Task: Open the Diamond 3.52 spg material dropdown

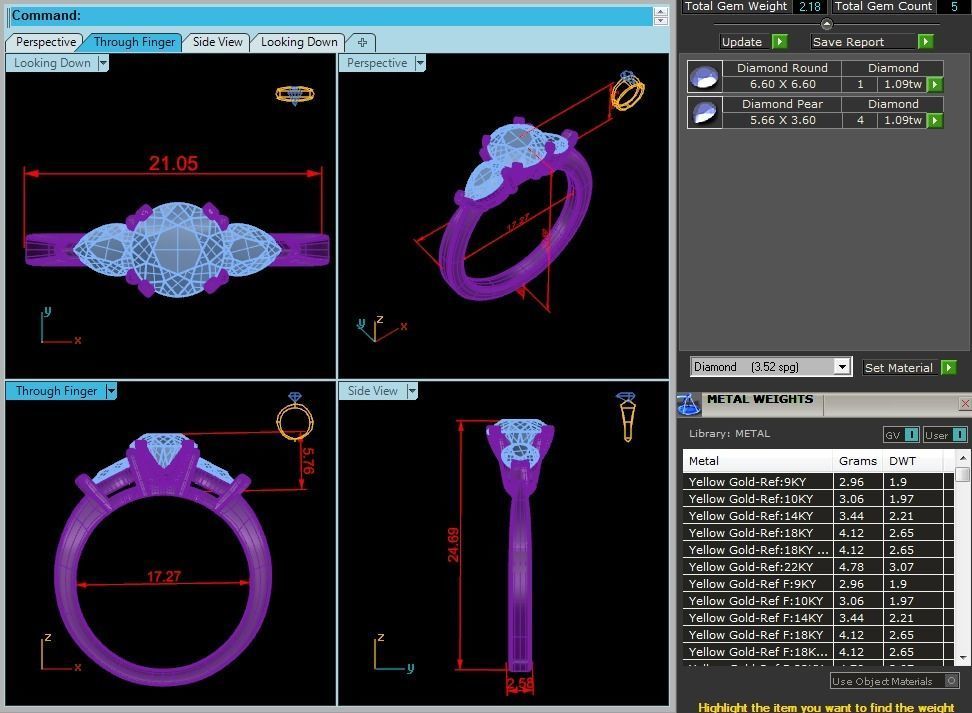Action: (841, 367)
